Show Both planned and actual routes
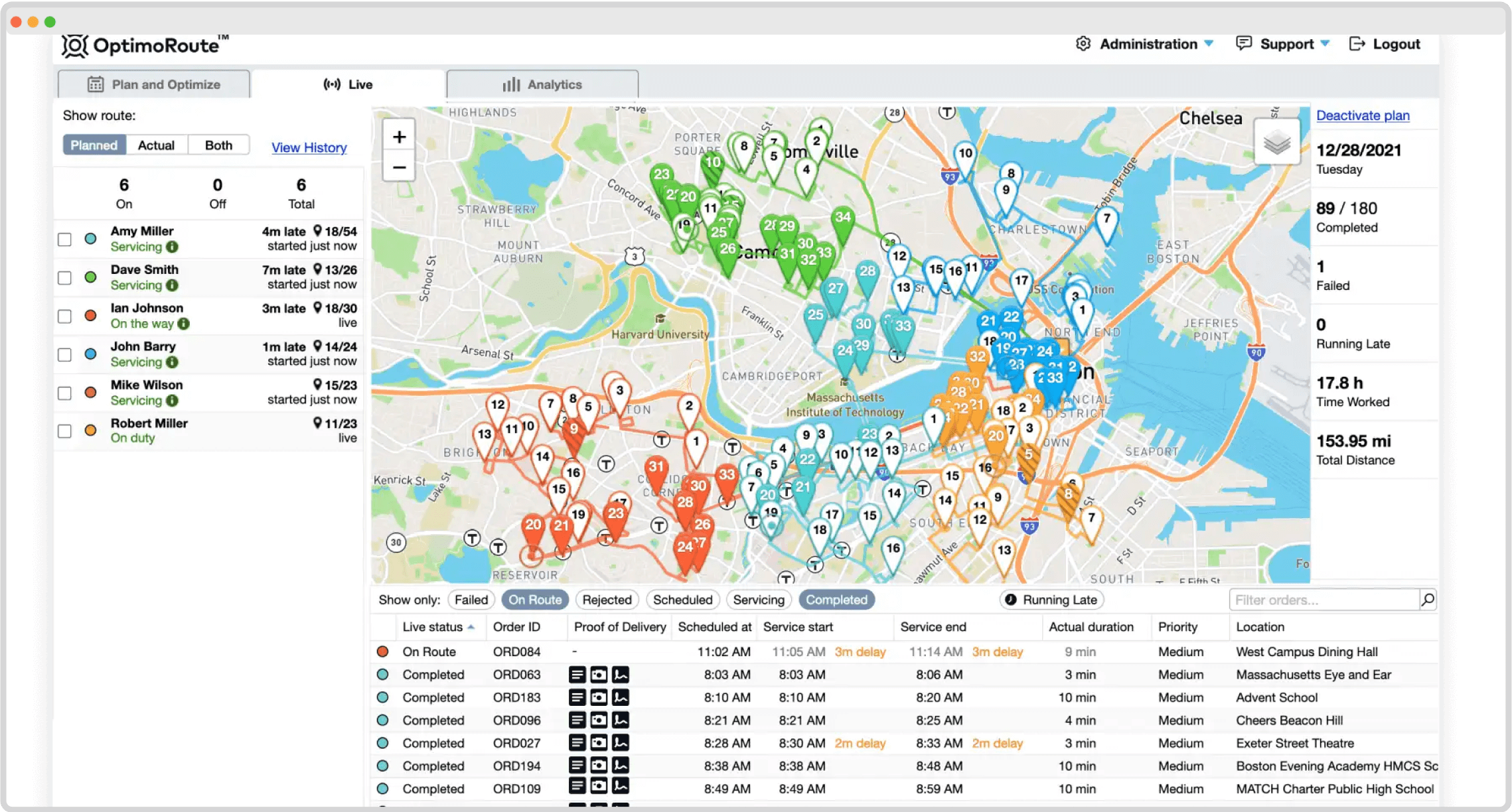Viewport: 1512px width, 812px height. click(218, 145)
